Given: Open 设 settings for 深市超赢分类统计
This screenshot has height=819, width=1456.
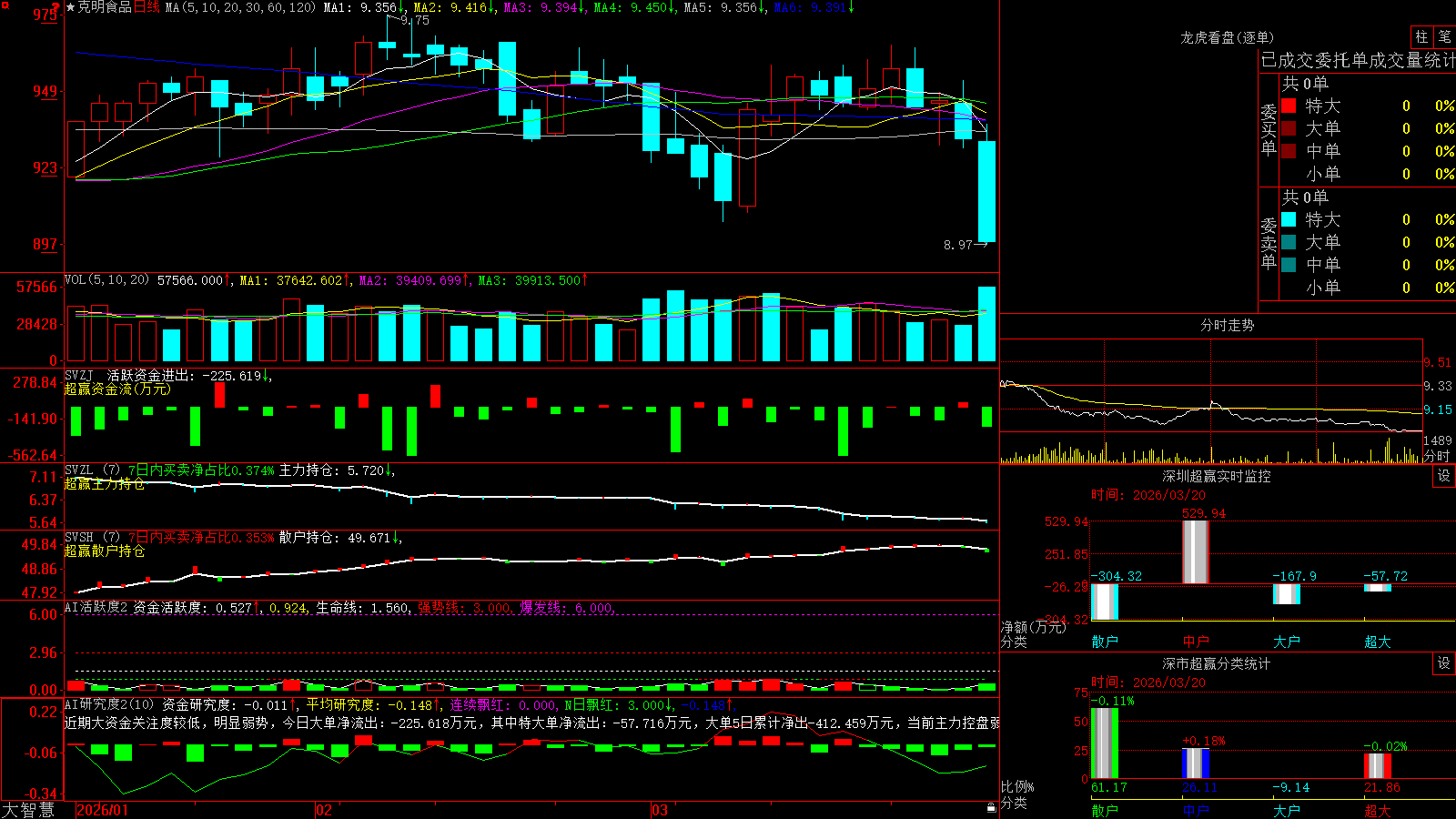Looking at the screenshot, I should (x=1444, y=663).
